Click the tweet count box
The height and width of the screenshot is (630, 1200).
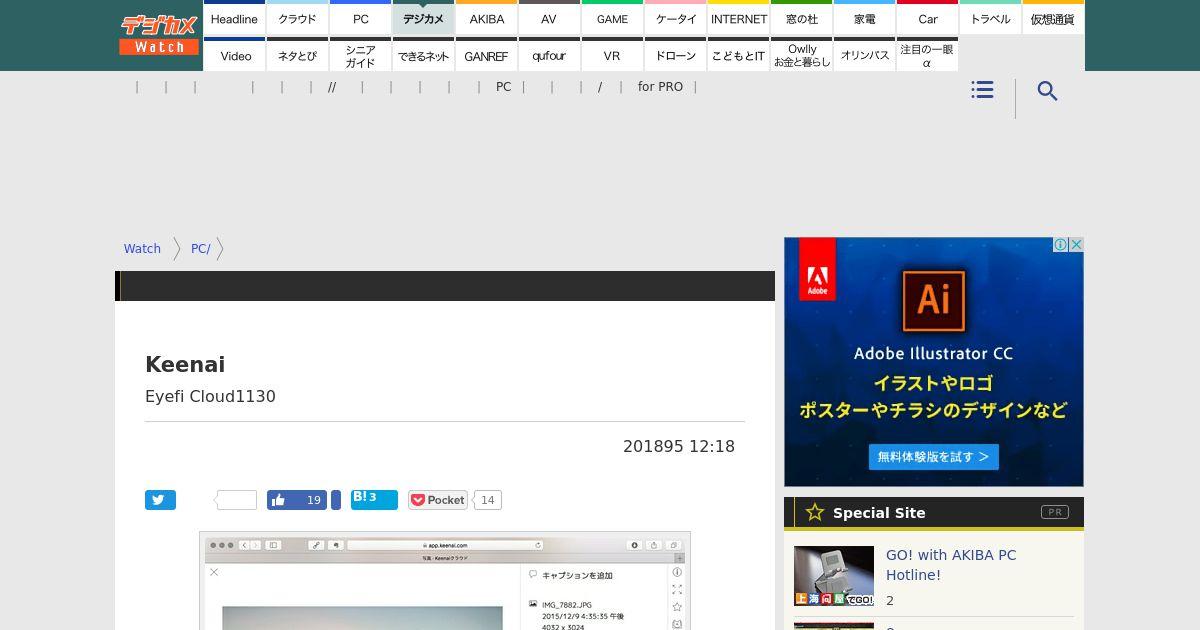237,500
